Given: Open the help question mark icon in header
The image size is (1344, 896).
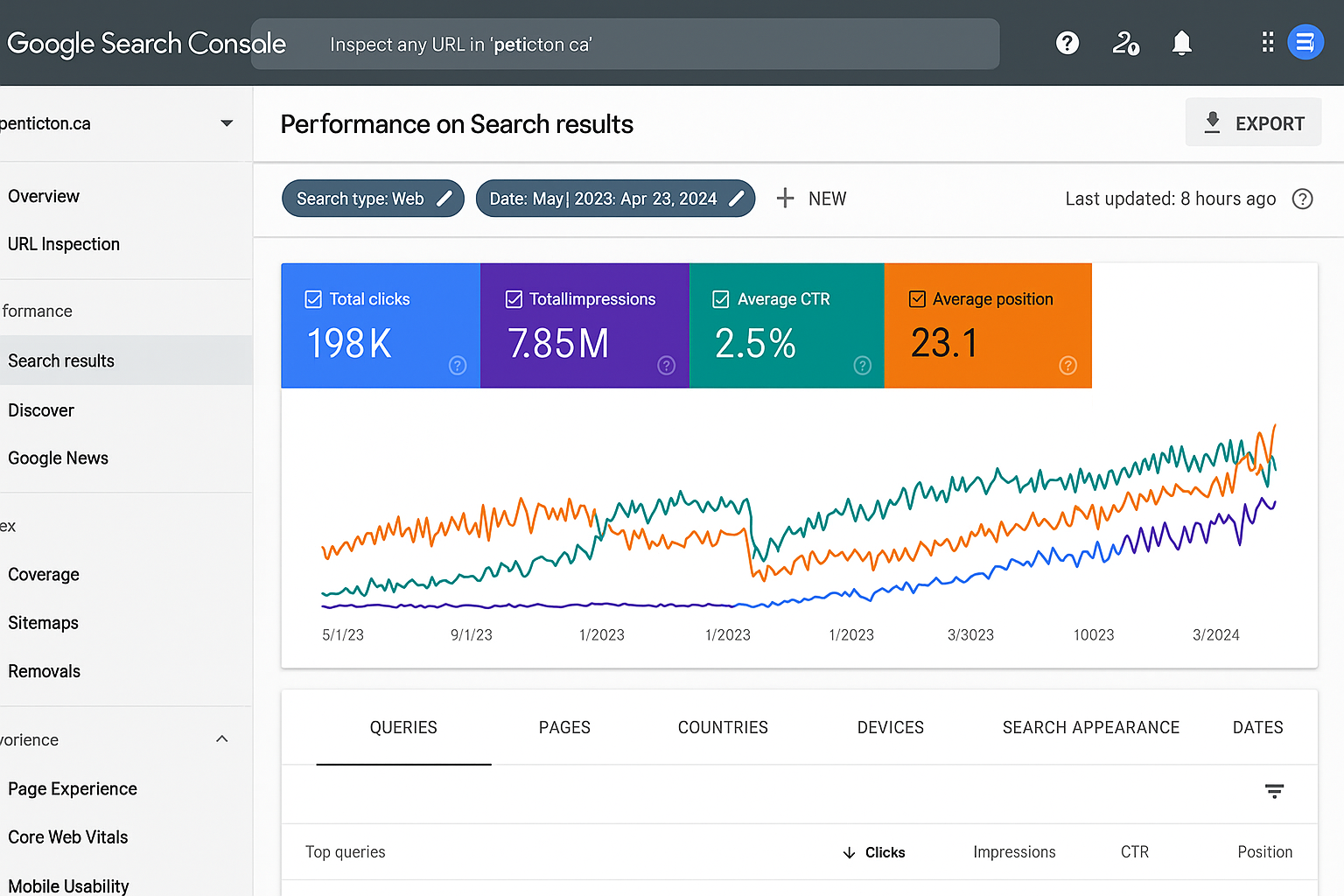Looking at the screenshot, I should click(1067, 43).
